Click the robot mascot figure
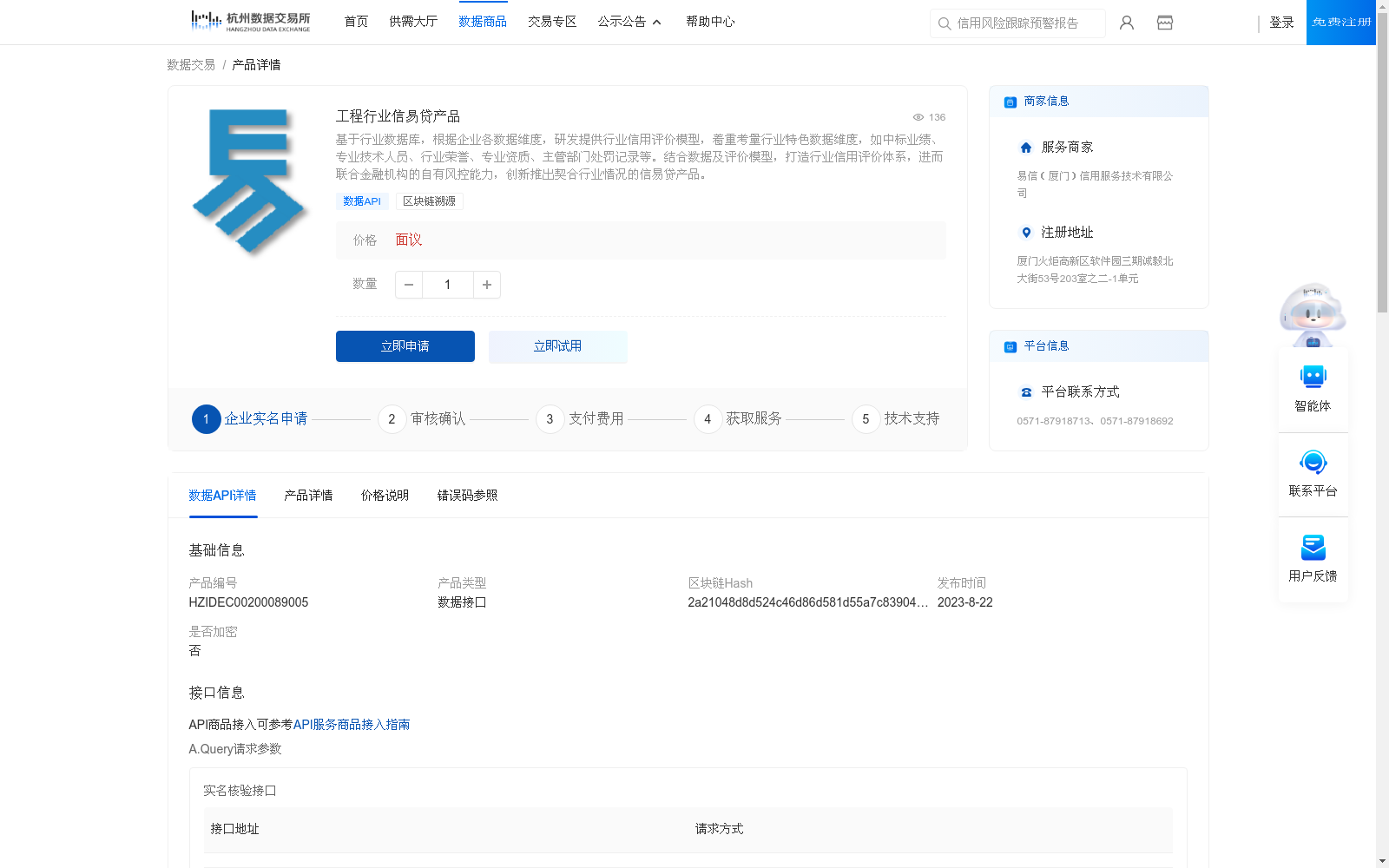Image resolution: width=1389 pixels, height=868 pixels. [x=1313, y=314]
